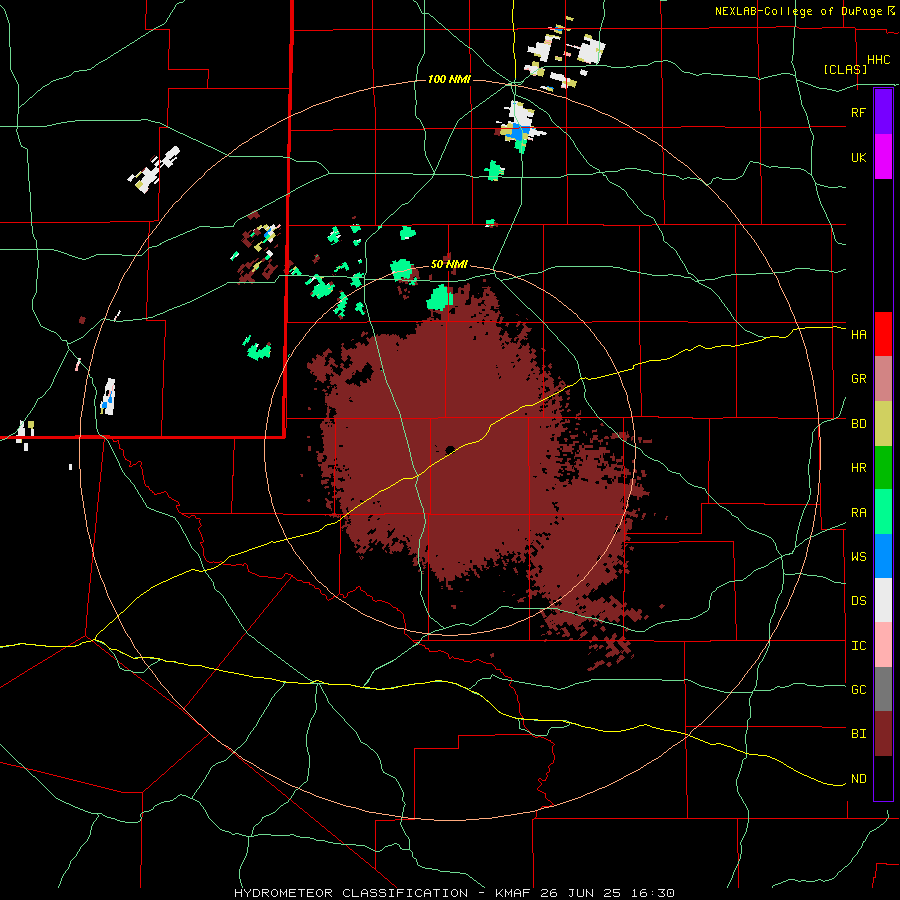Click the 'HA' legend label
Viewport: 900px width, 900px height.
pos(858,335)
